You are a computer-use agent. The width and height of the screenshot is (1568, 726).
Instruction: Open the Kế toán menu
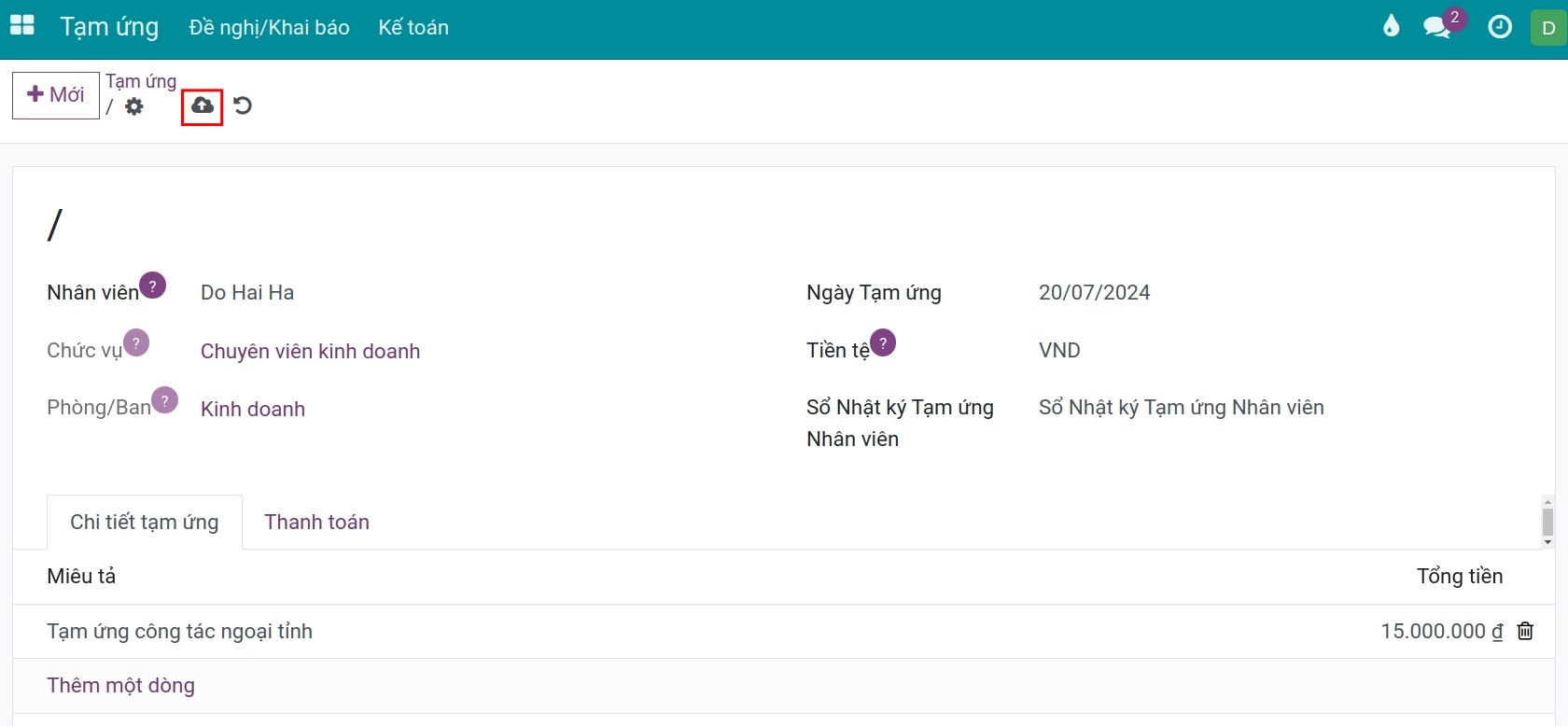tap(413, 27)
